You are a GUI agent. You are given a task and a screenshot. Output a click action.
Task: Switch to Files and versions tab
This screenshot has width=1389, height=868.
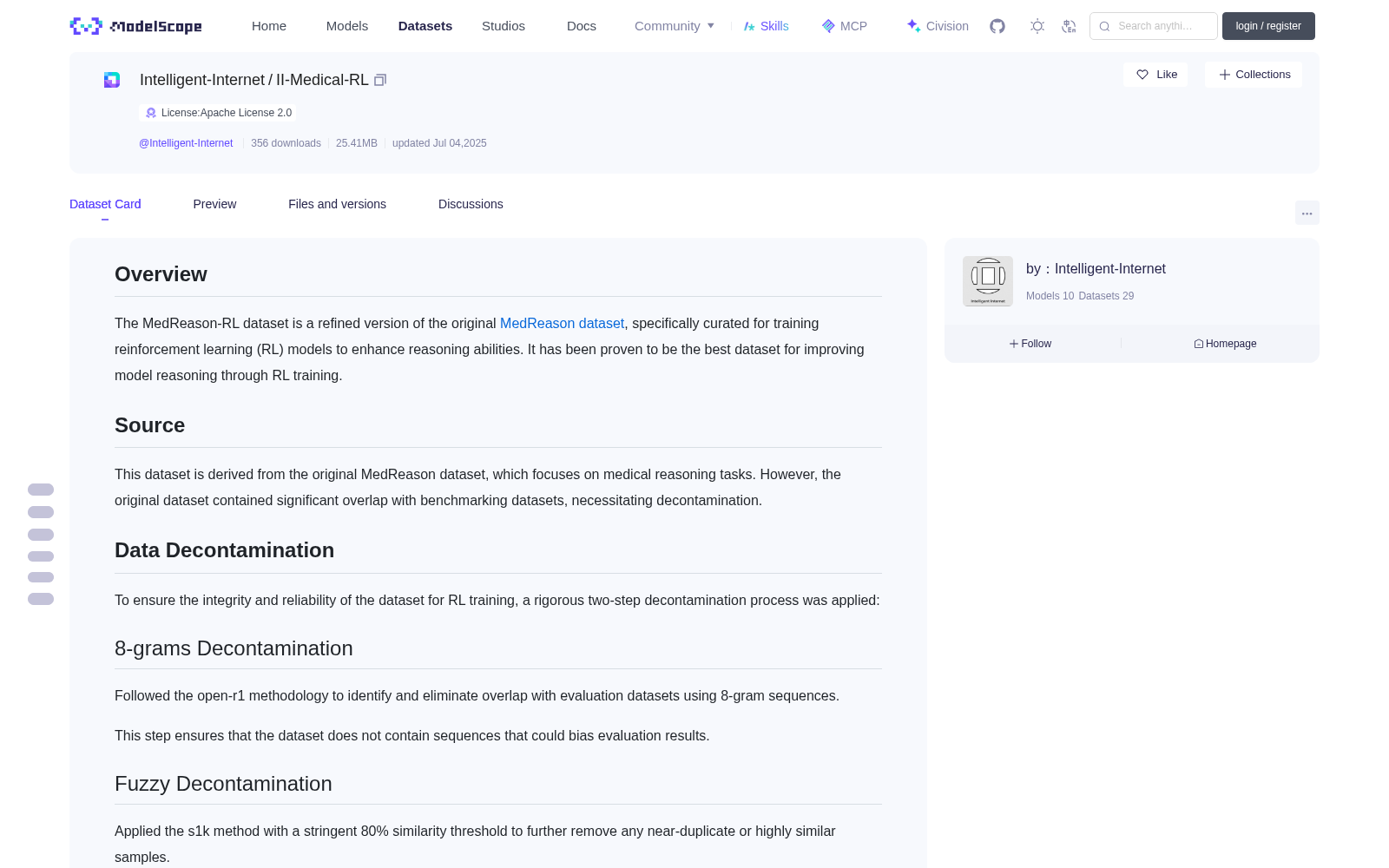[x=337, y=204]
